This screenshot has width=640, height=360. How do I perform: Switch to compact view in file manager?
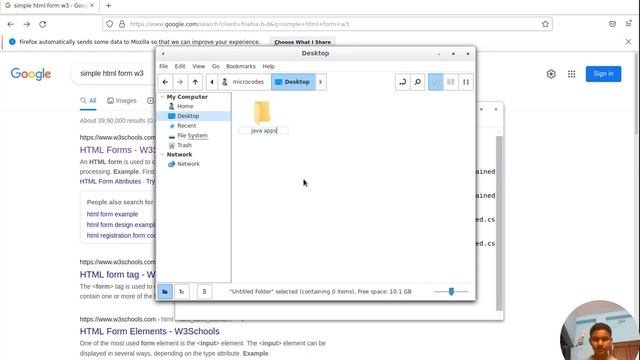(x=466, y=82)
